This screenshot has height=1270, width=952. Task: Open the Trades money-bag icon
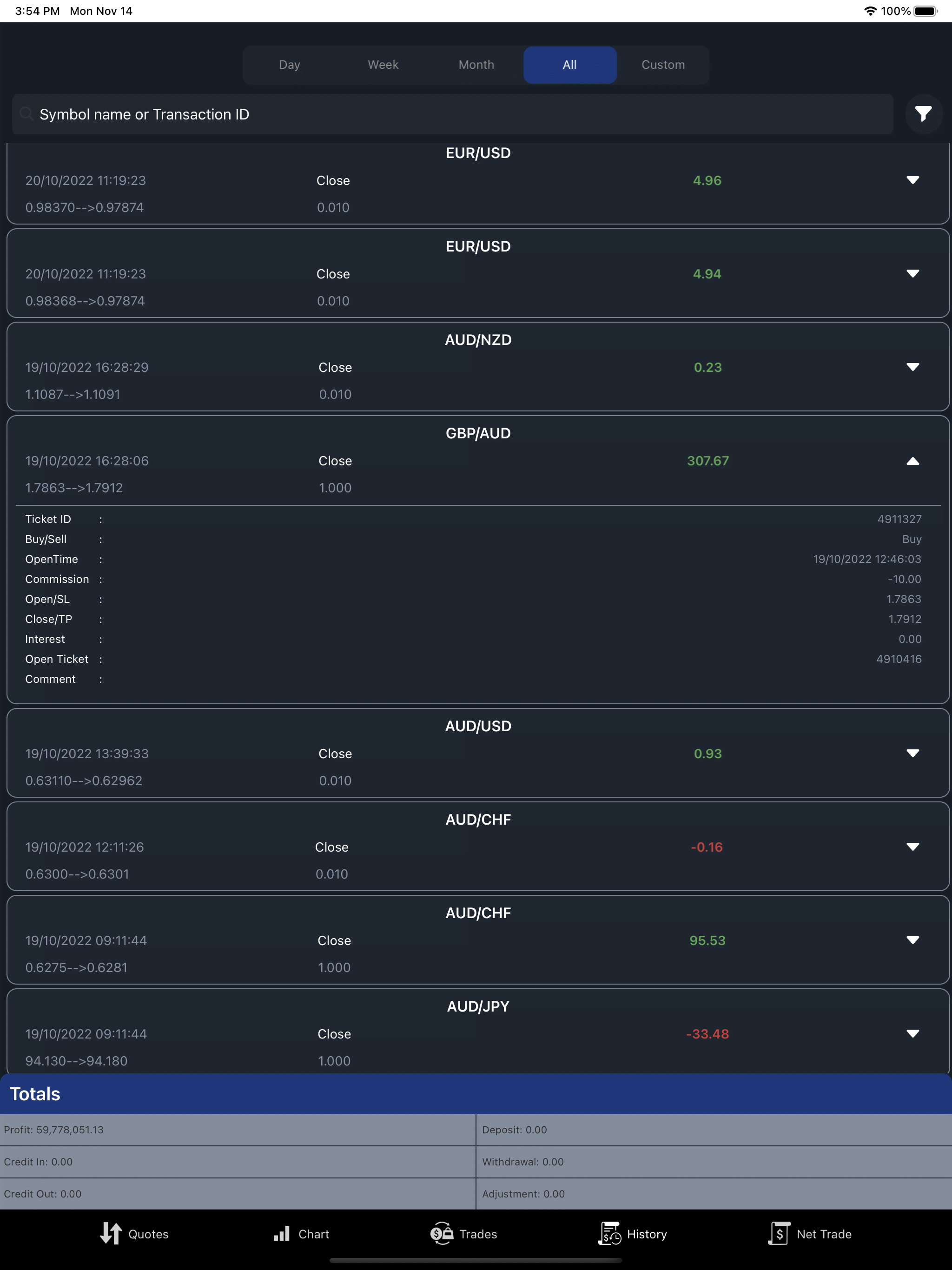442,1233
